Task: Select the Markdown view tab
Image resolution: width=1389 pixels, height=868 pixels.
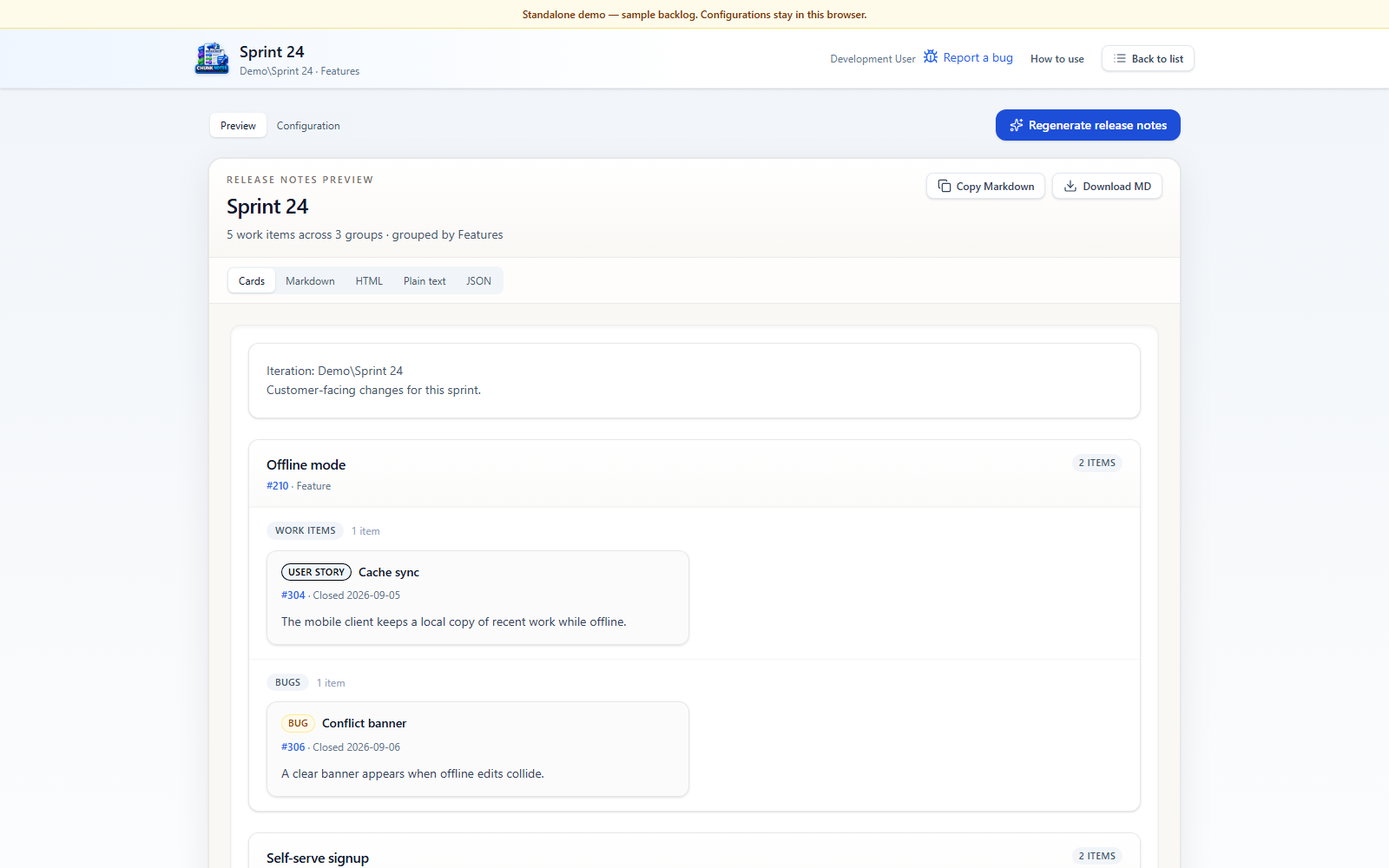Action: point(310,280)
